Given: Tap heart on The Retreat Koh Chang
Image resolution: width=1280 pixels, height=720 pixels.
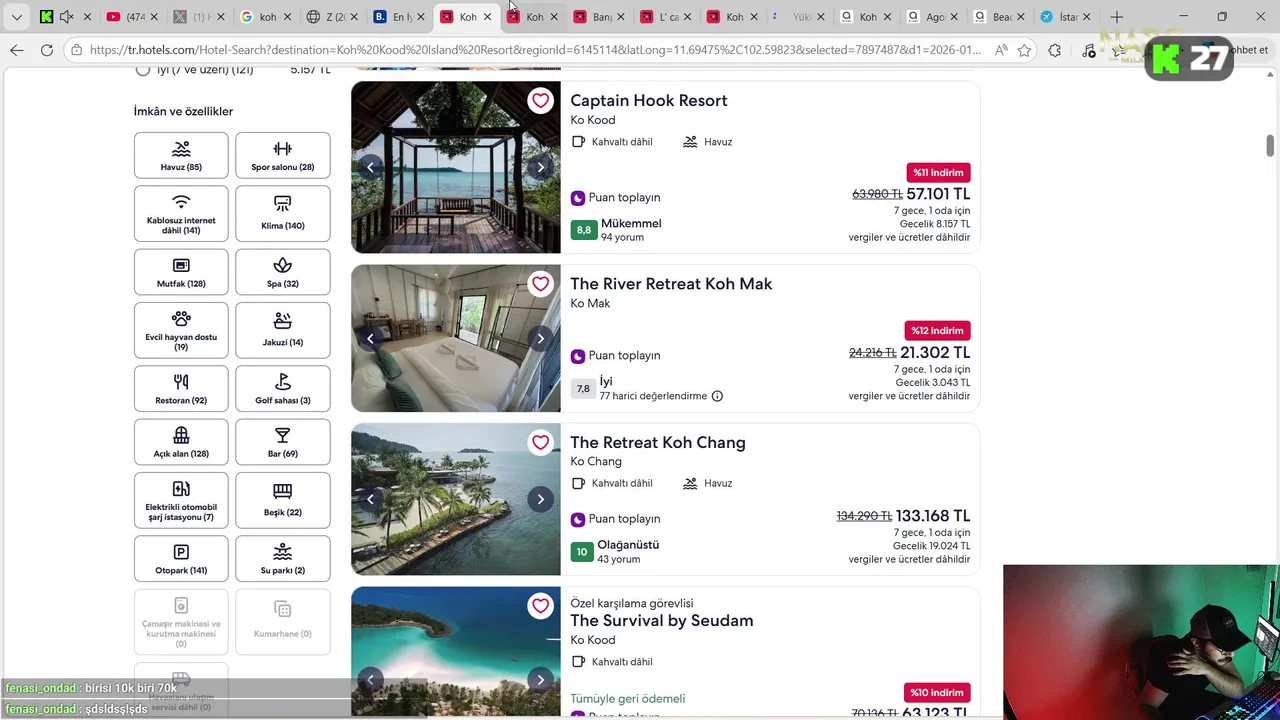Looking at the screenshot, I should 540,443.
